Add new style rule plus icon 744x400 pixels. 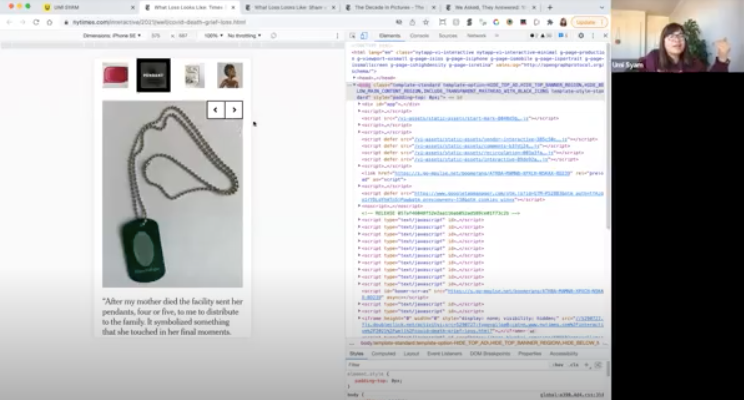click(587, 365)
